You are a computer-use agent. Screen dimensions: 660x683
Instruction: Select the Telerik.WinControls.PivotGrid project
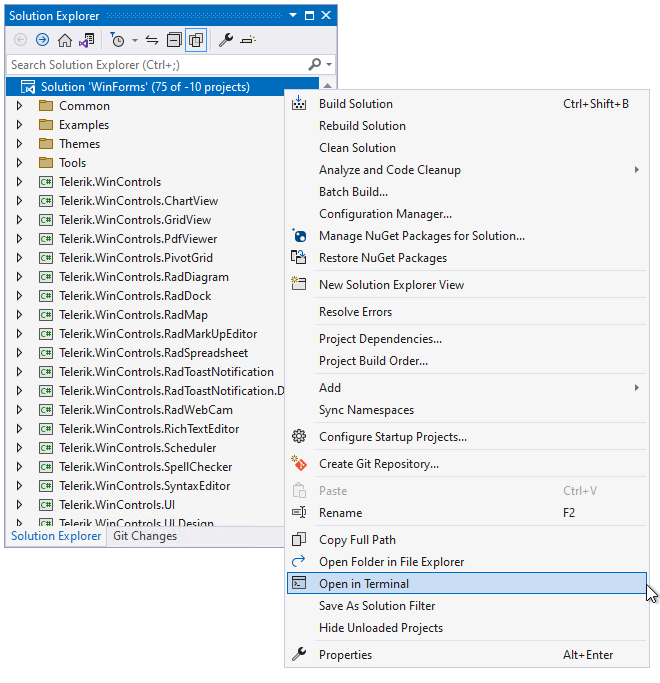point(135,257)
